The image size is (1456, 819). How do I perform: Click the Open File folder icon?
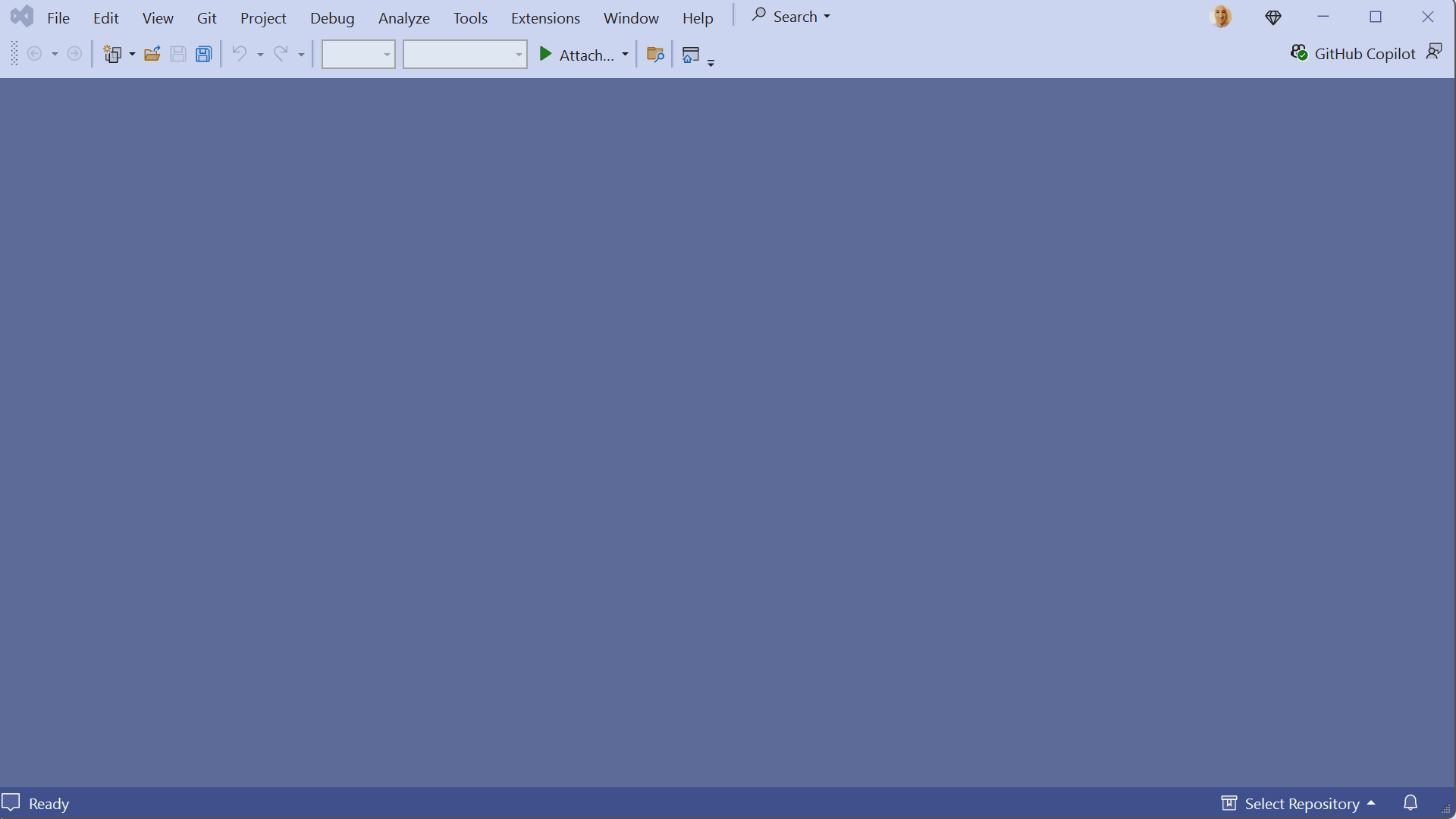click(152, 54)
